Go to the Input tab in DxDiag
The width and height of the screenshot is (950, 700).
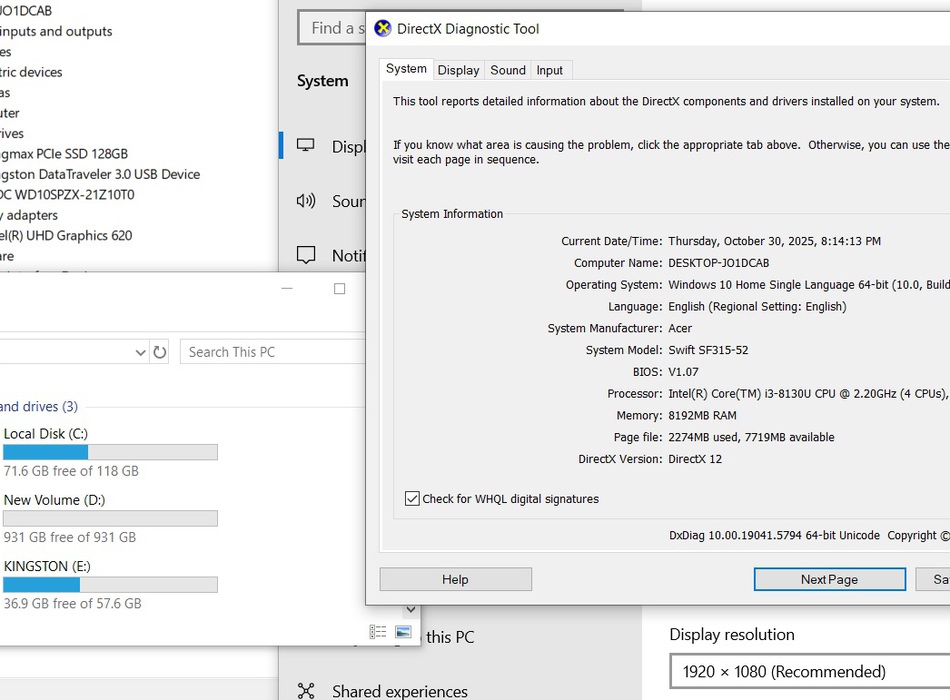coord(549,70)
